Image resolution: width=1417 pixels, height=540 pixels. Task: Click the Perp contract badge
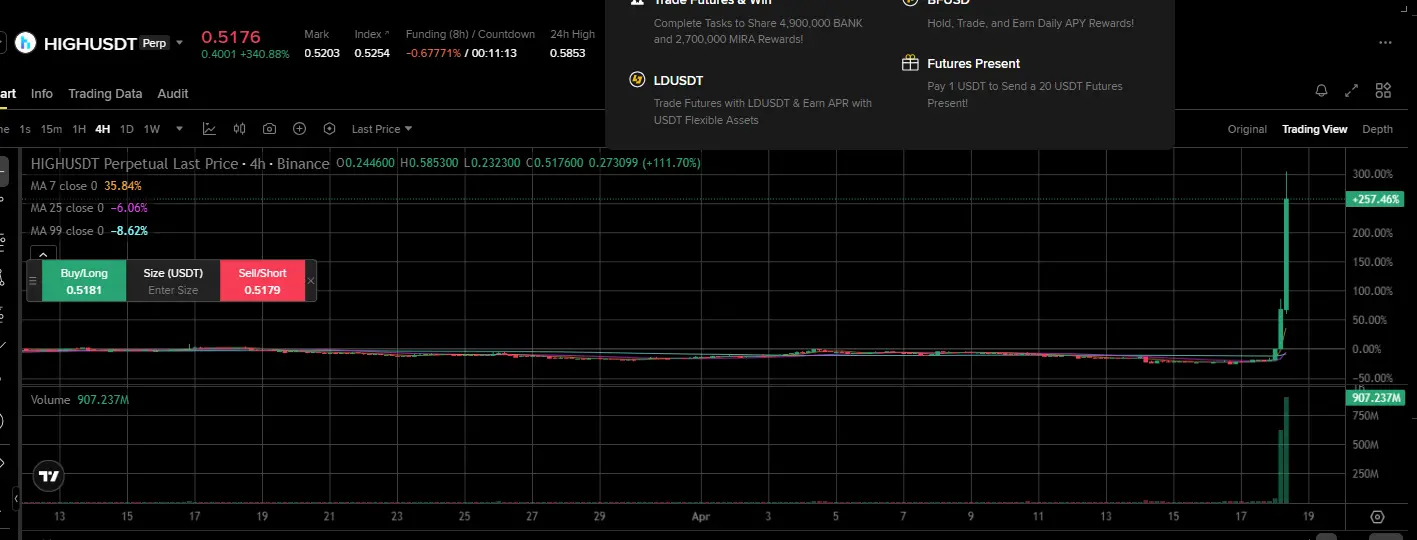tap(154, 43)
